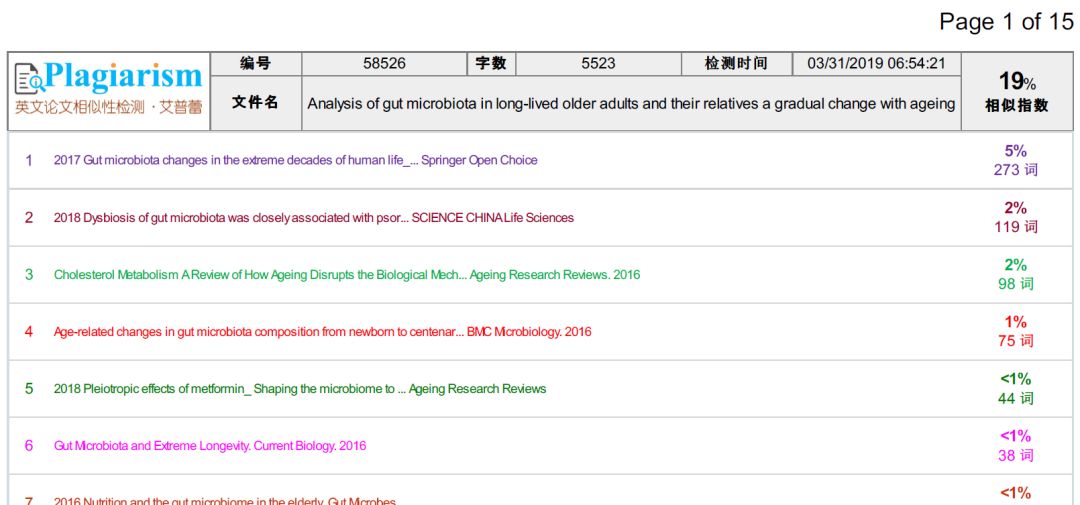Click the source number 6 in magenta

coord(29,446)
